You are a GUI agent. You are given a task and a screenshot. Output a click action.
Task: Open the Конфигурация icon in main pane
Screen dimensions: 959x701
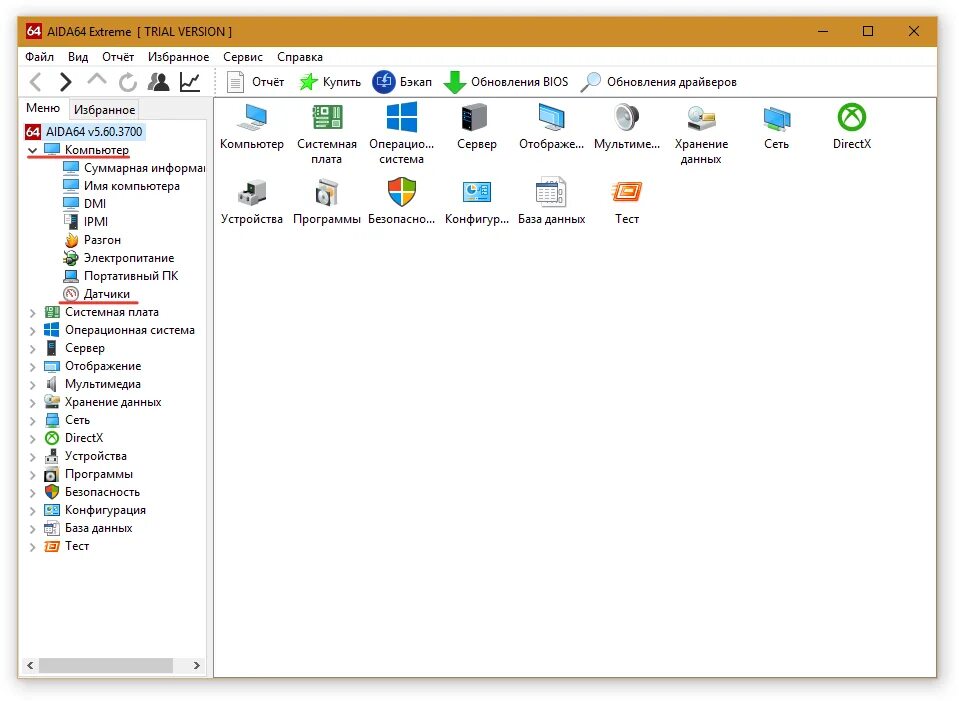(476, 193)
